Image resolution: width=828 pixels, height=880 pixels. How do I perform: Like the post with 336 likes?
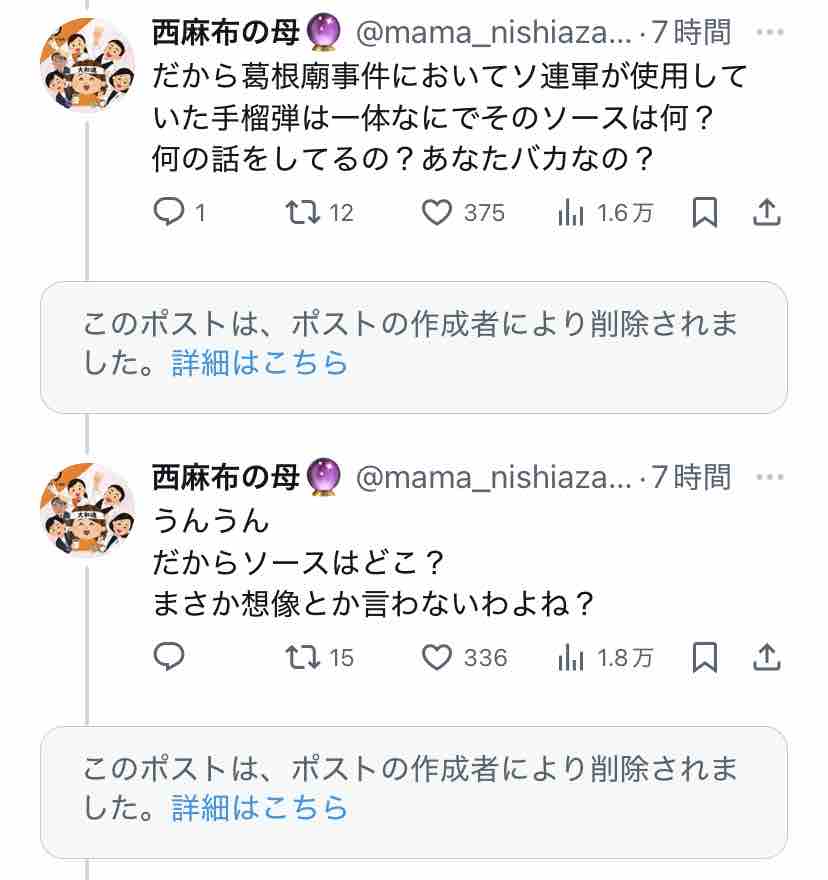[437, 657]
